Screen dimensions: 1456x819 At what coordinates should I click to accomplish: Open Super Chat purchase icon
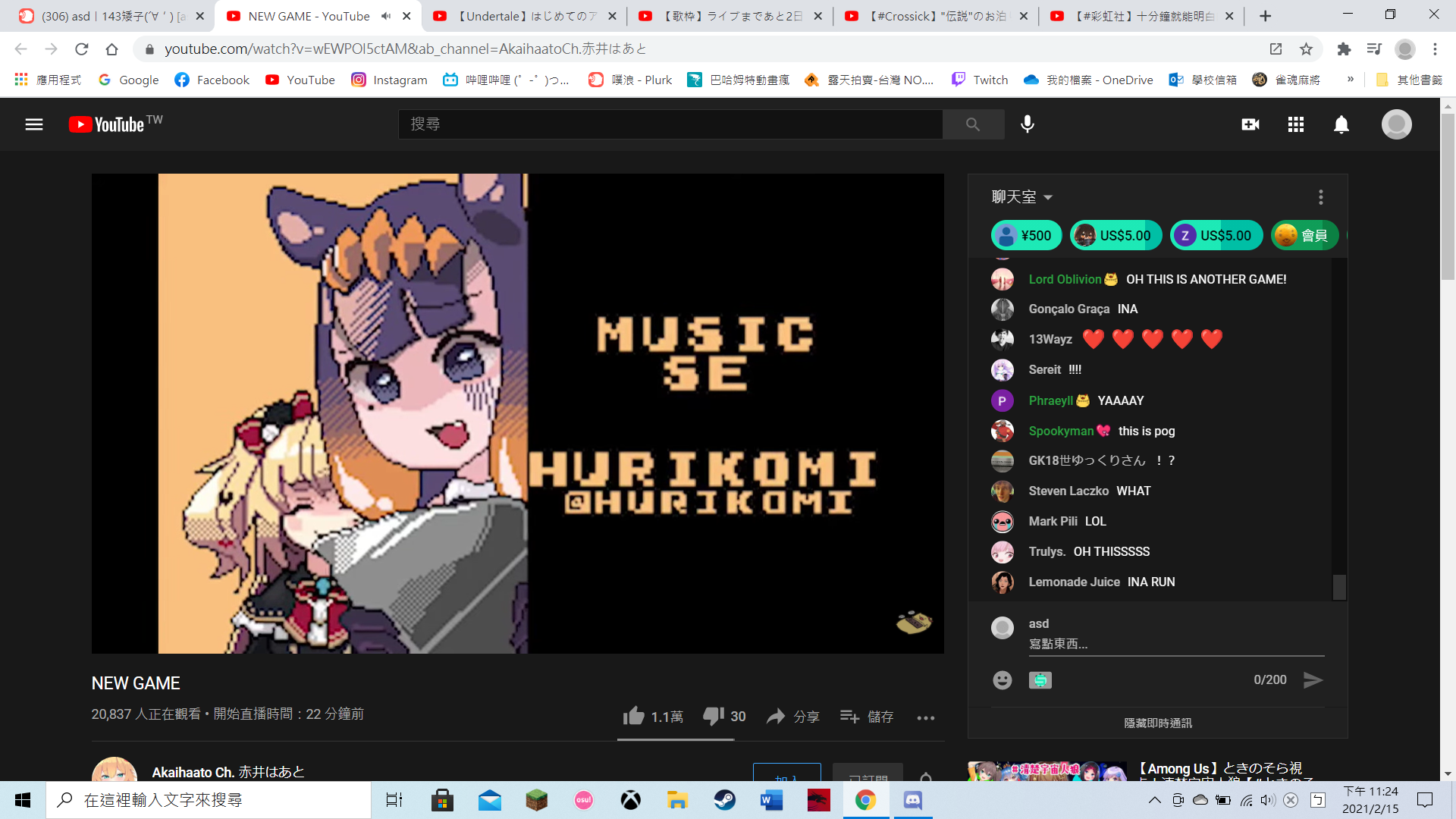1040,680
